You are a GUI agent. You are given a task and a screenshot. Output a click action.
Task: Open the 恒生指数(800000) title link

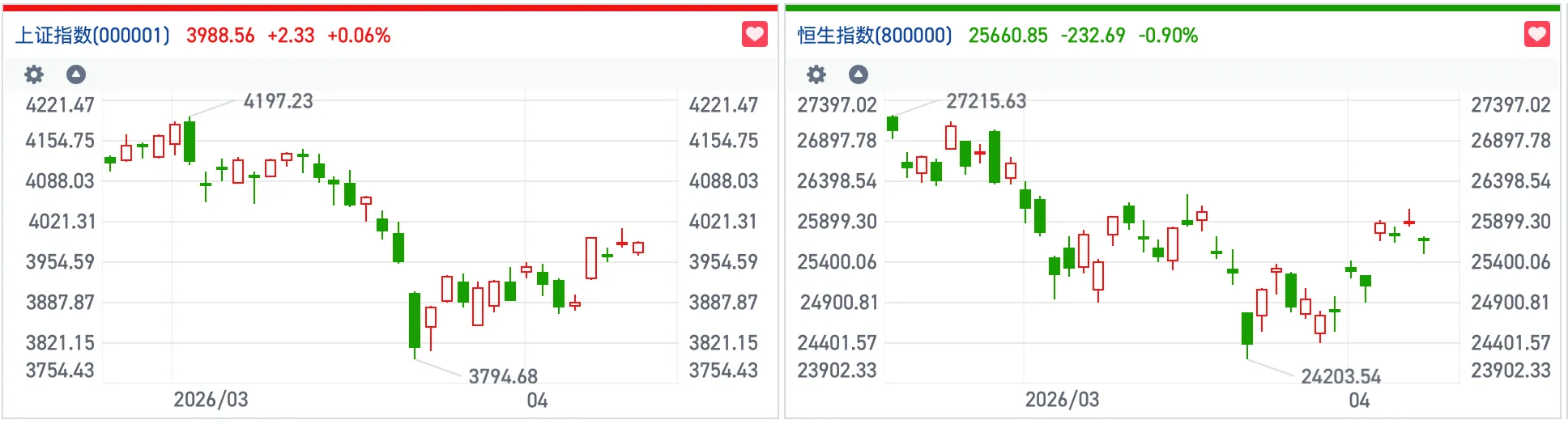coord(875,36)
